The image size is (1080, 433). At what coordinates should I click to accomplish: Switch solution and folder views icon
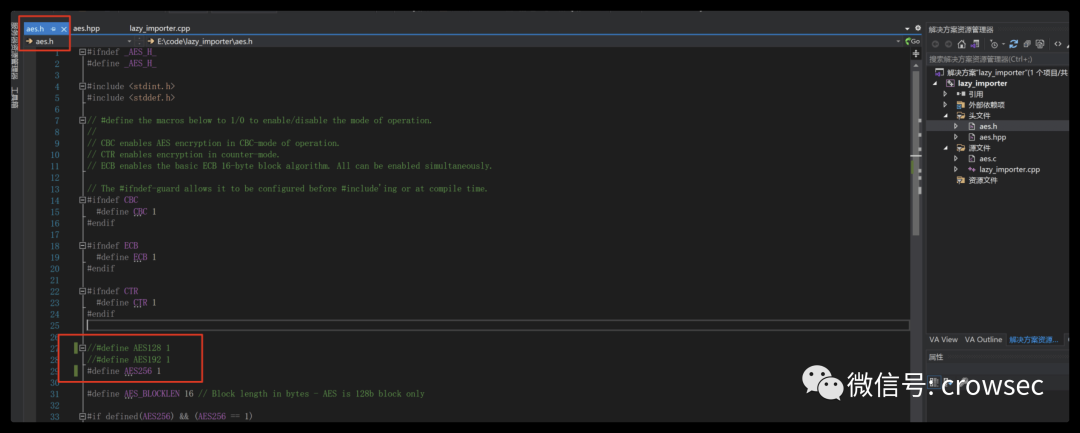click(x=975, y=44)
